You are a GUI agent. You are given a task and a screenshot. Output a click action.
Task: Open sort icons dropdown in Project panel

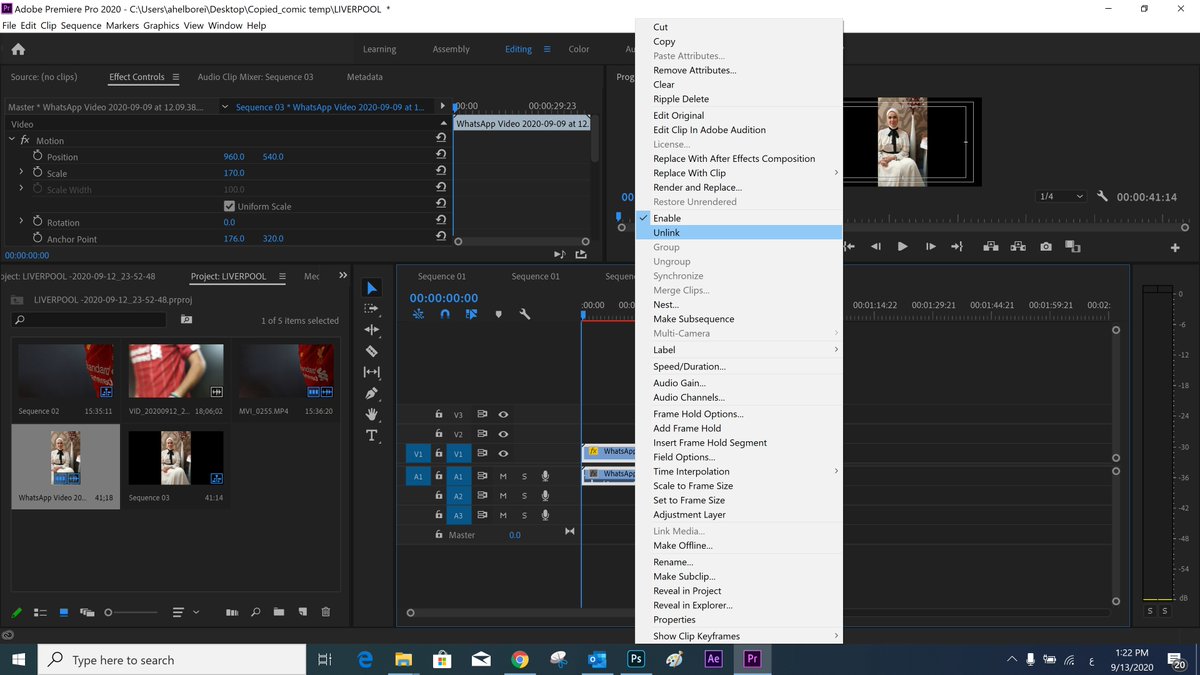pyautogui.click(x=185, y=612)
